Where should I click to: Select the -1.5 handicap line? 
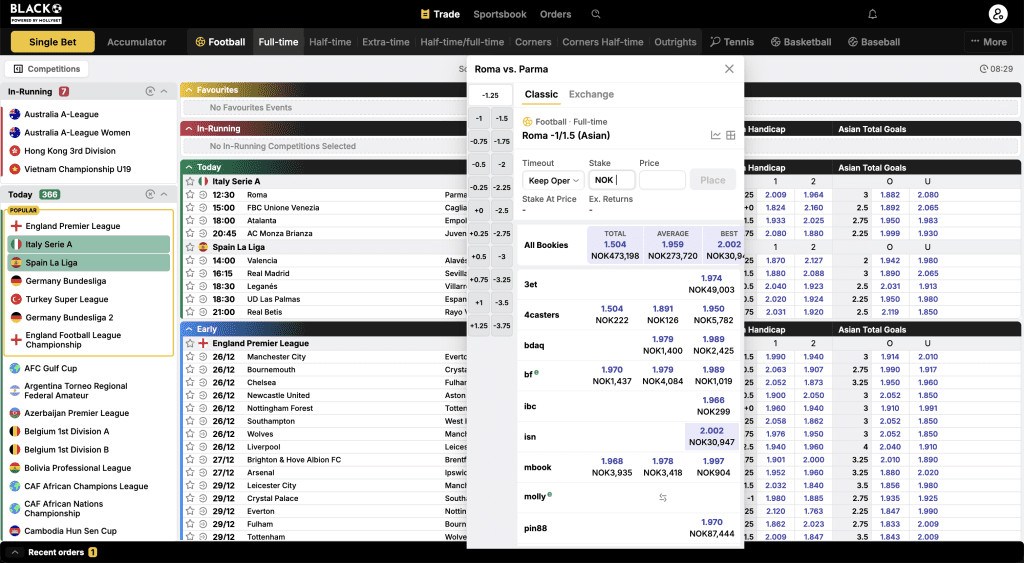pyautogui.click(x=502, y=118)
